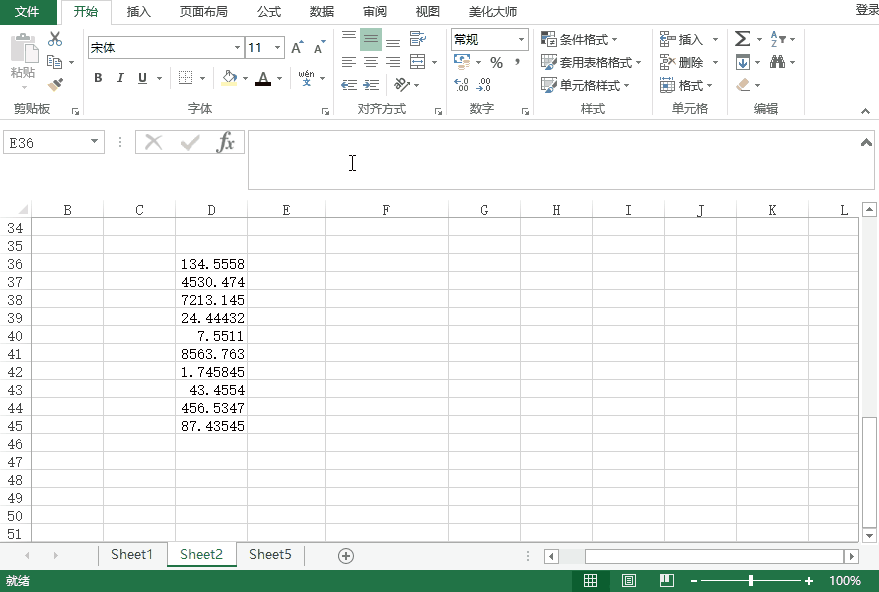879x592 pixels.
Task: Click Decrease Decimal icon
Action: [483, 85]
